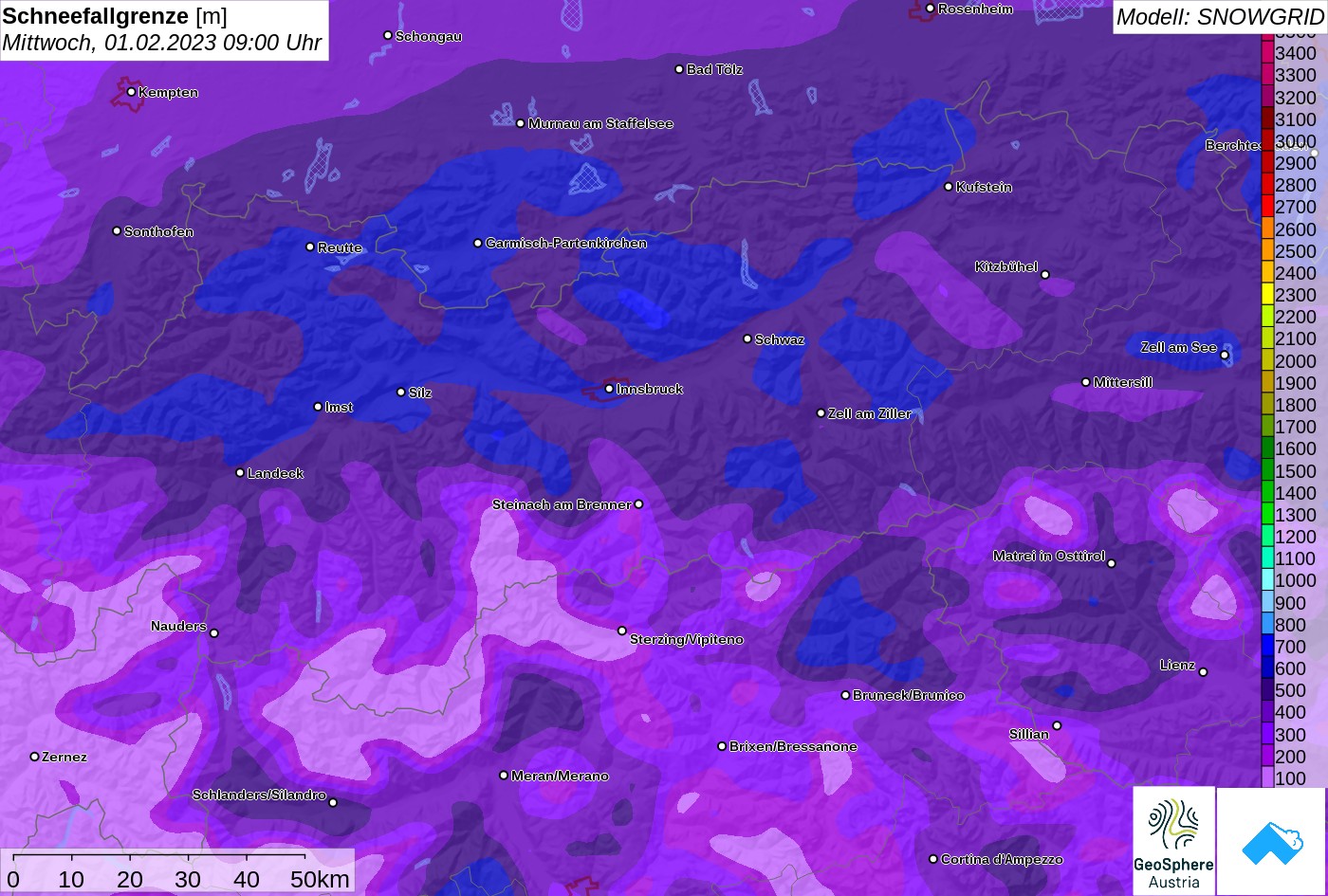
Task: Click the Cortina d'Ampezzo label
Action: tap(1002, 859)
